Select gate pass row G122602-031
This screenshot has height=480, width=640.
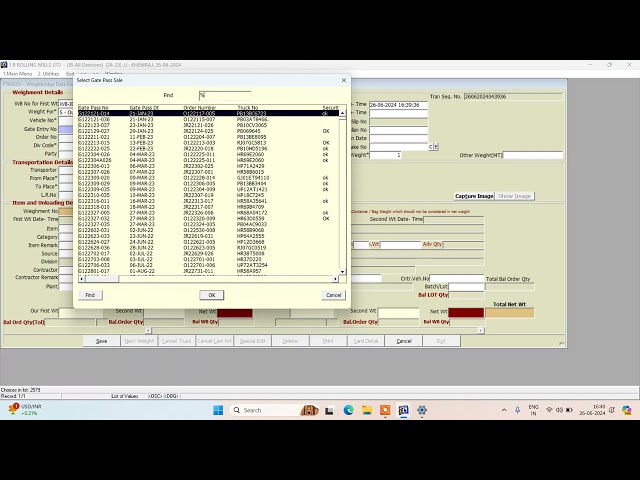click(208, 230)
